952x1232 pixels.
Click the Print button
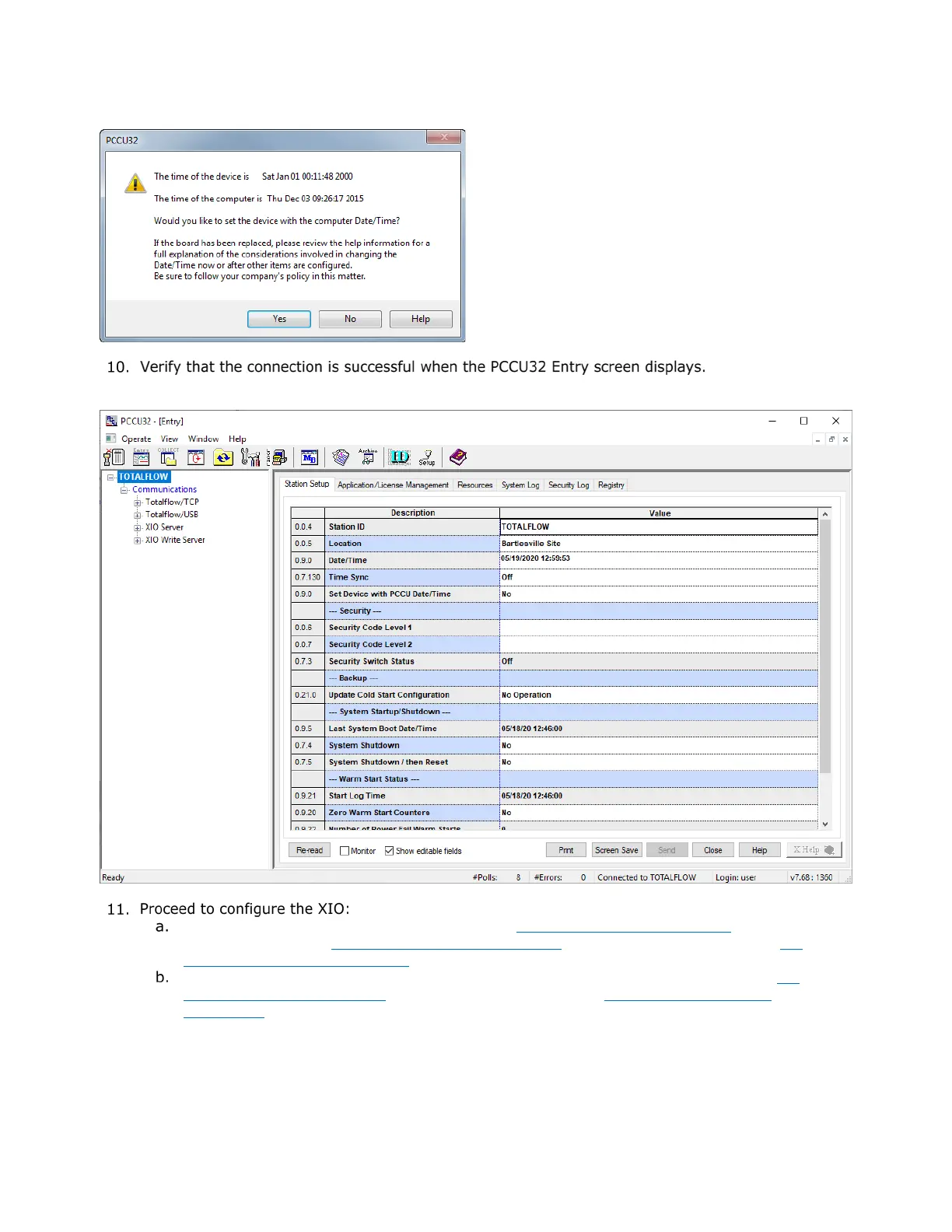pos(566,850)
